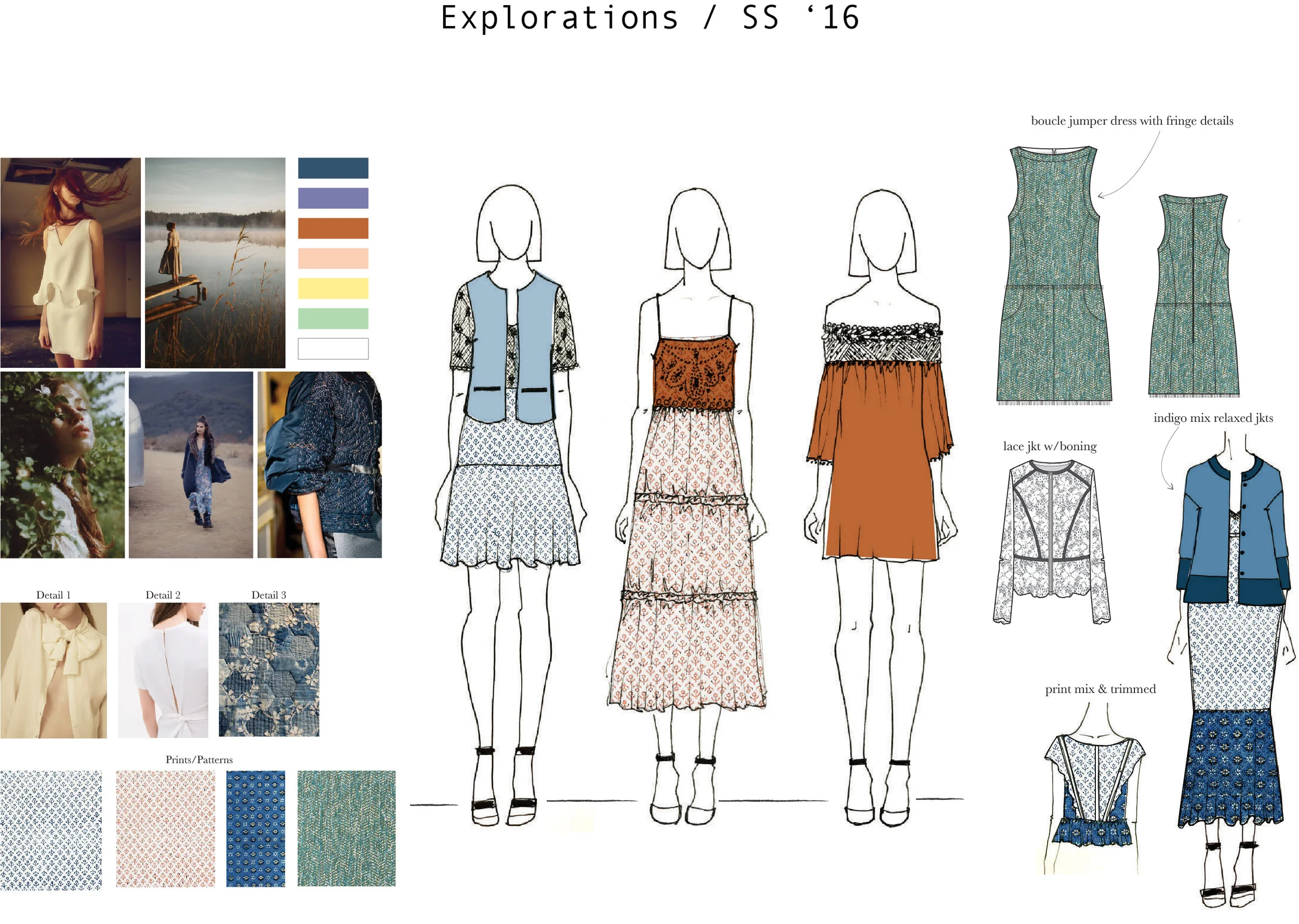This screenshot has width=1299, height=924.
Task: Select the mint green color swatch
Action: (333, 319)
